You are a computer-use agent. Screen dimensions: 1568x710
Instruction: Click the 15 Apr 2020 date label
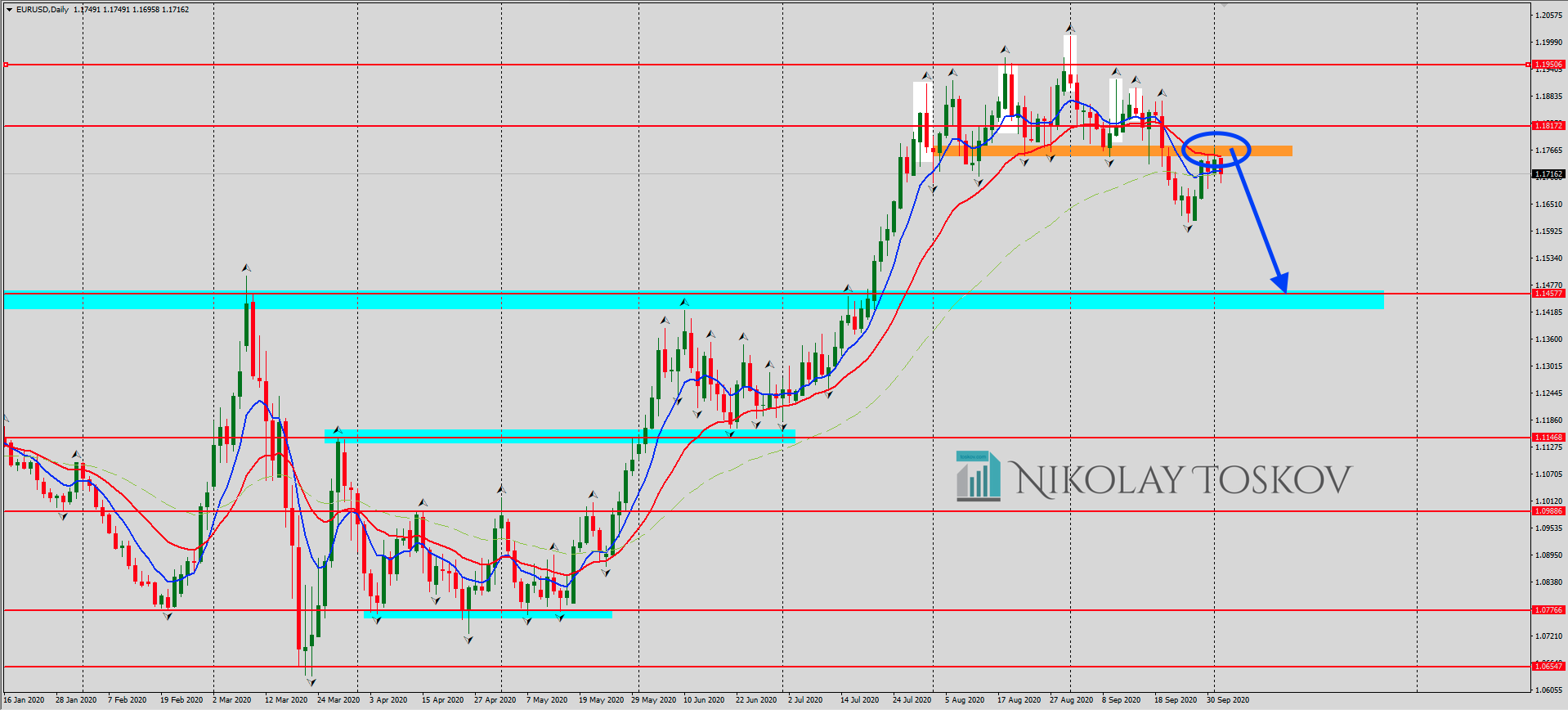click(x=442, y=700)
